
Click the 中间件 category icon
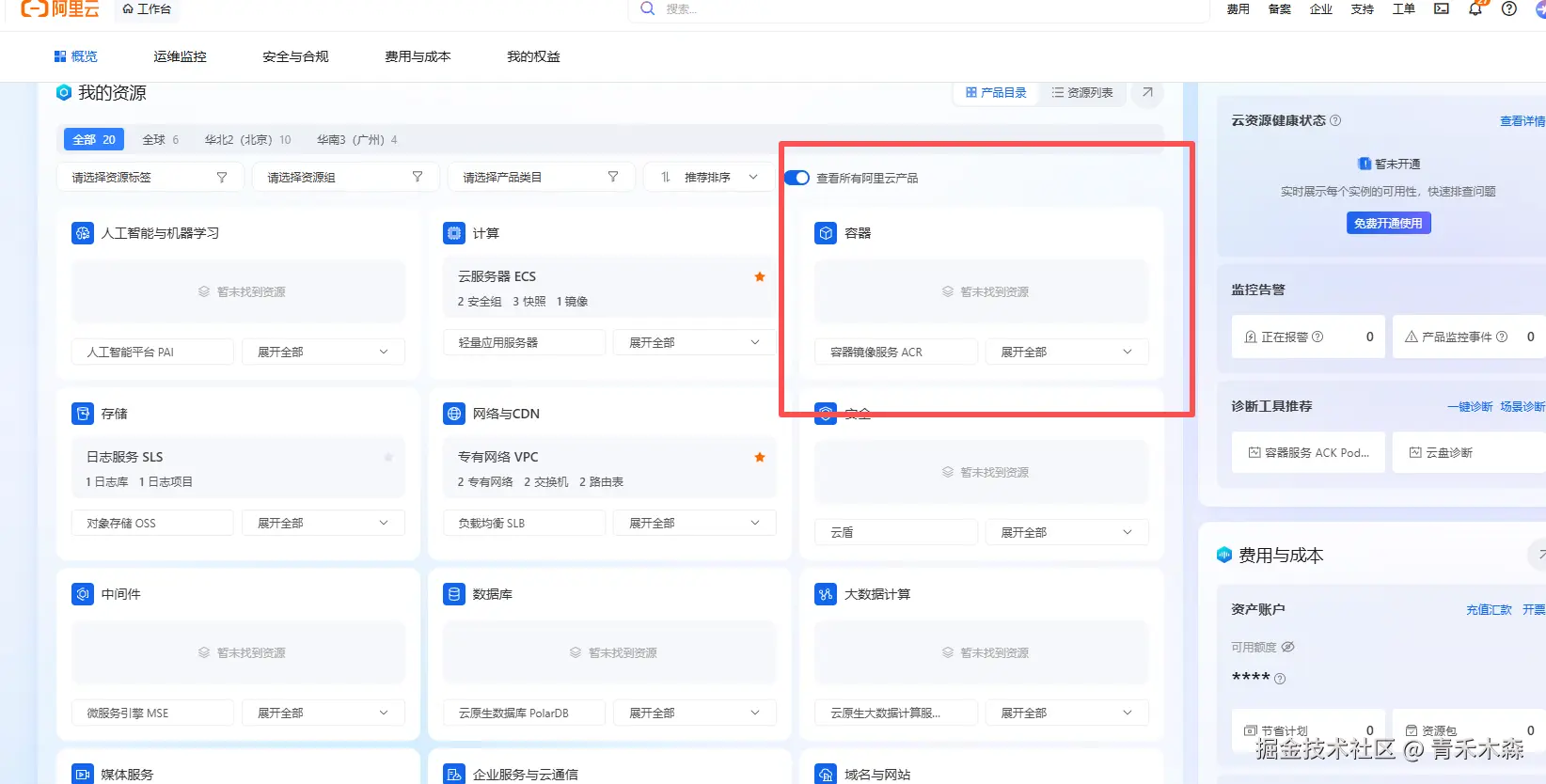tap(83, 594)
